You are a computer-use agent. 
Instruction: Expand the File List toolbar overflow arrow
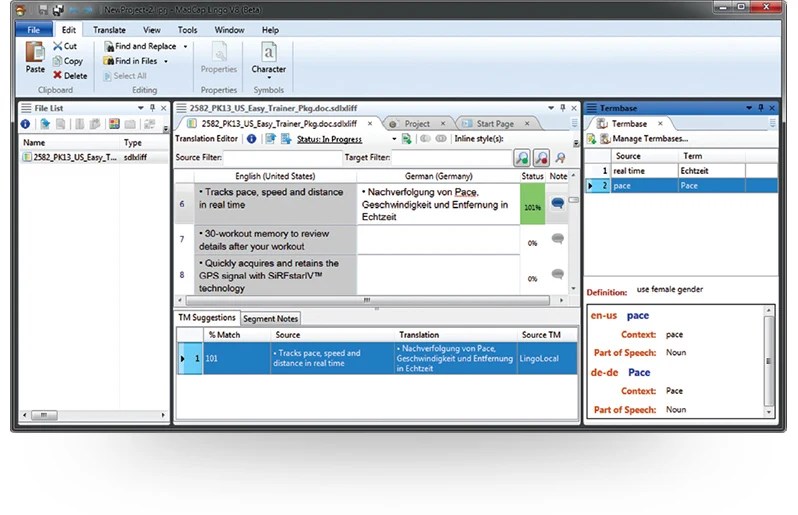point(165,129)
